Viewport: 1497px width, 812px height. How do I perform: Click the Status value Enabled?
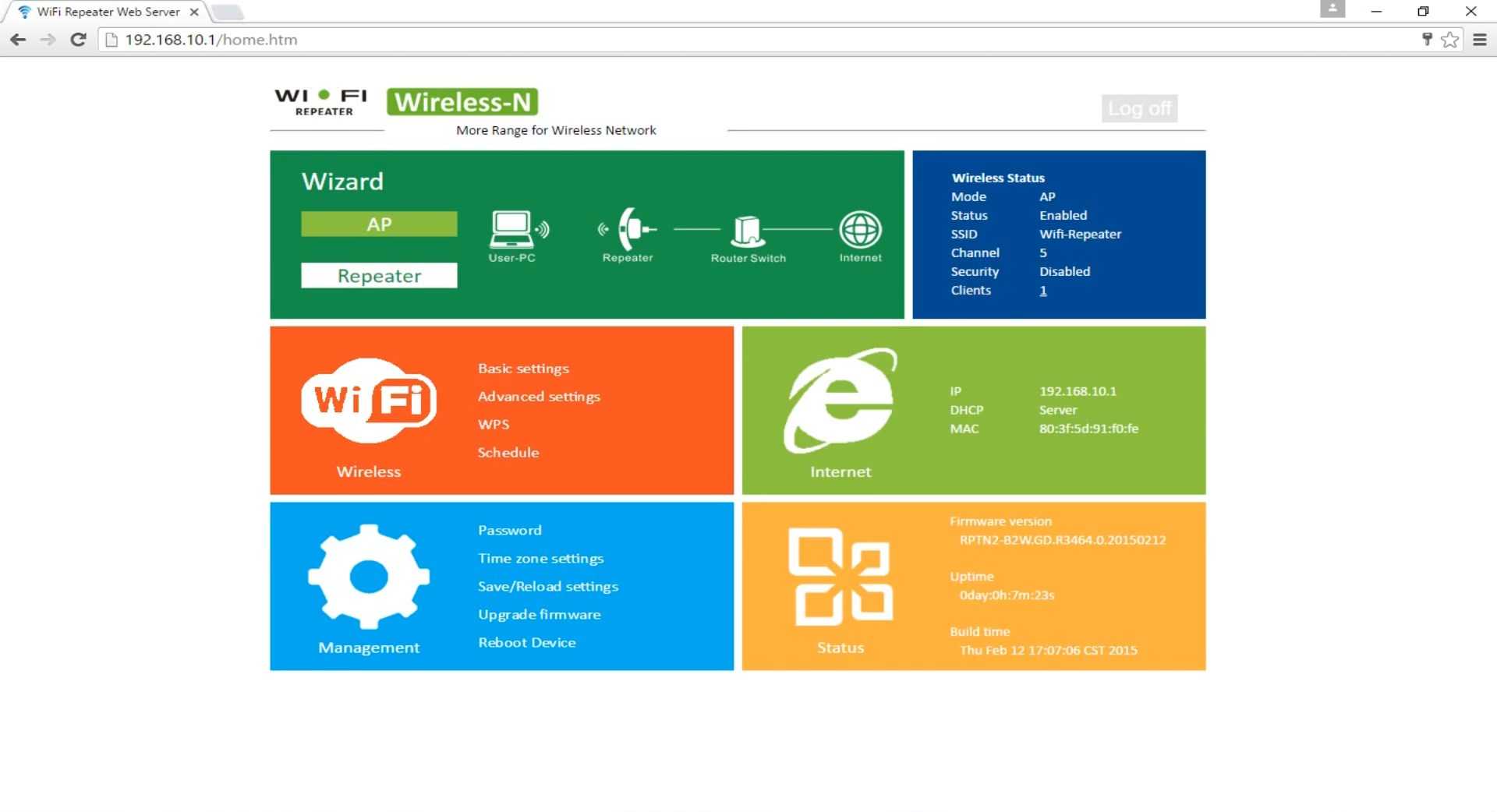(1063, 216)
